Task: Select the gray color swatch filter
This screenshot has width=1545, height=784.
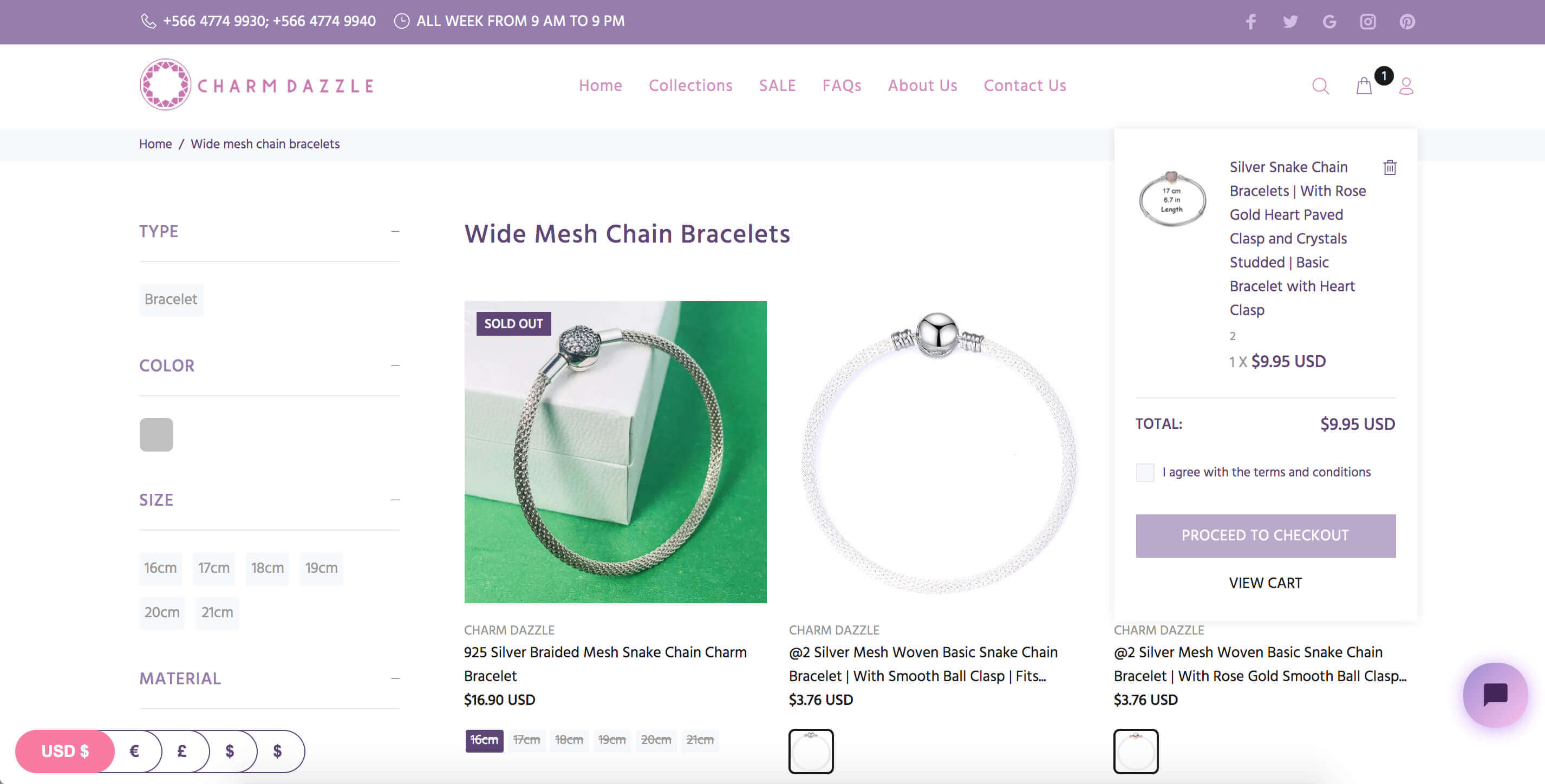Action: coord(157,435)
